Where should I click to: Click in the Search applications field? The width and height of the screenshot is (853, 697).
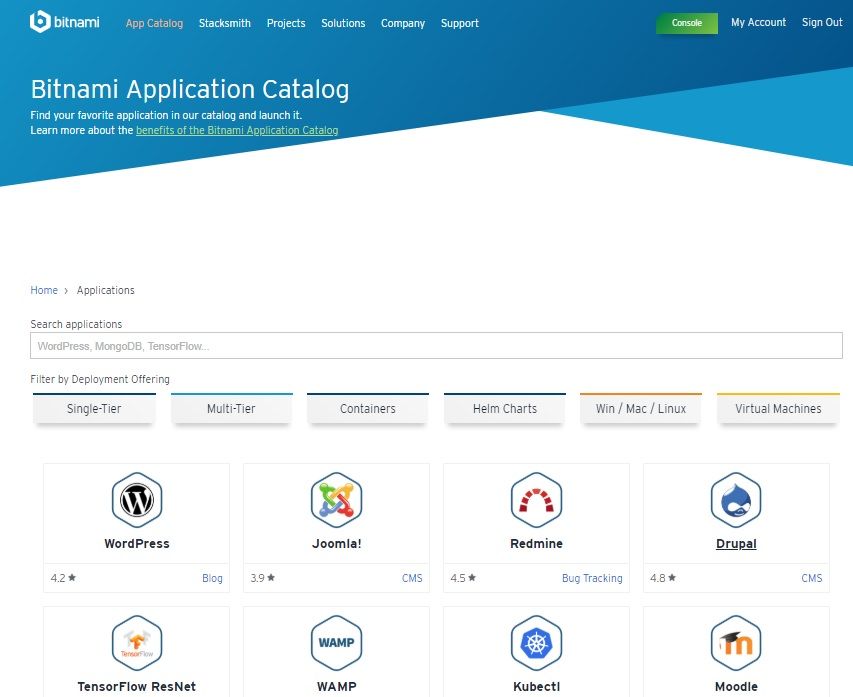[x=436, y=346]
